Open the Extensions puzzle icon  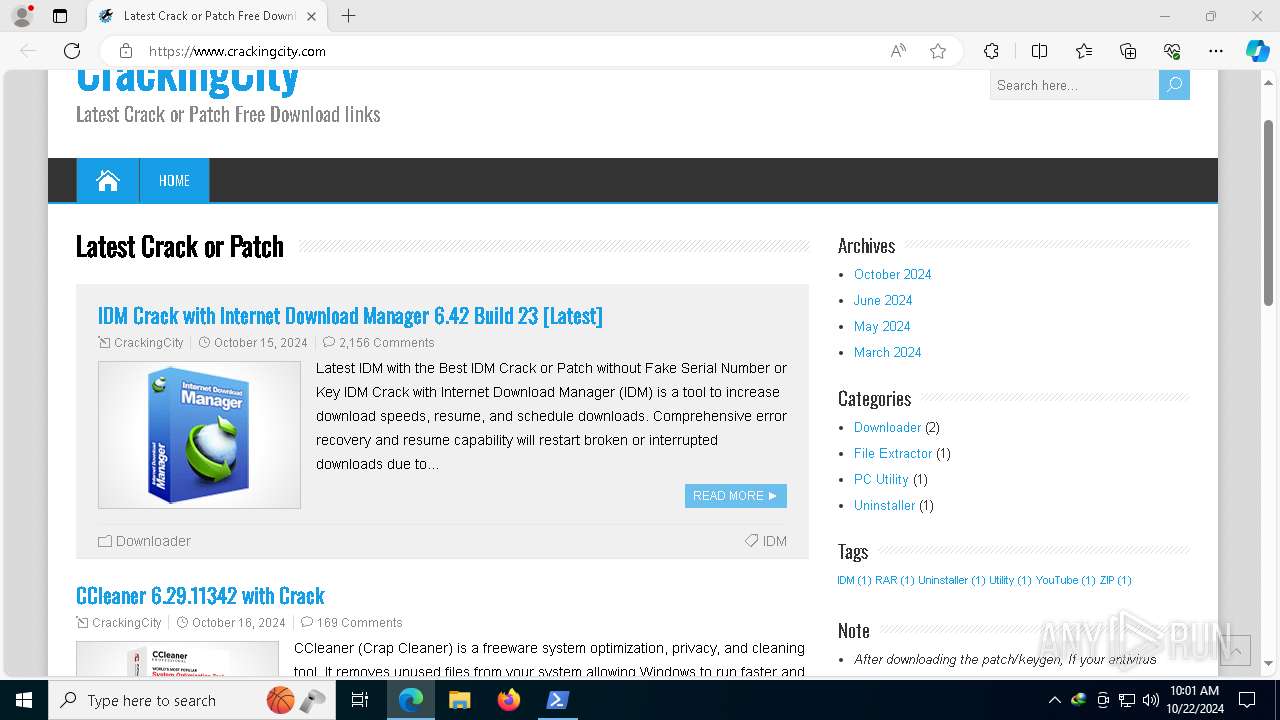click(x=991, y=51)
